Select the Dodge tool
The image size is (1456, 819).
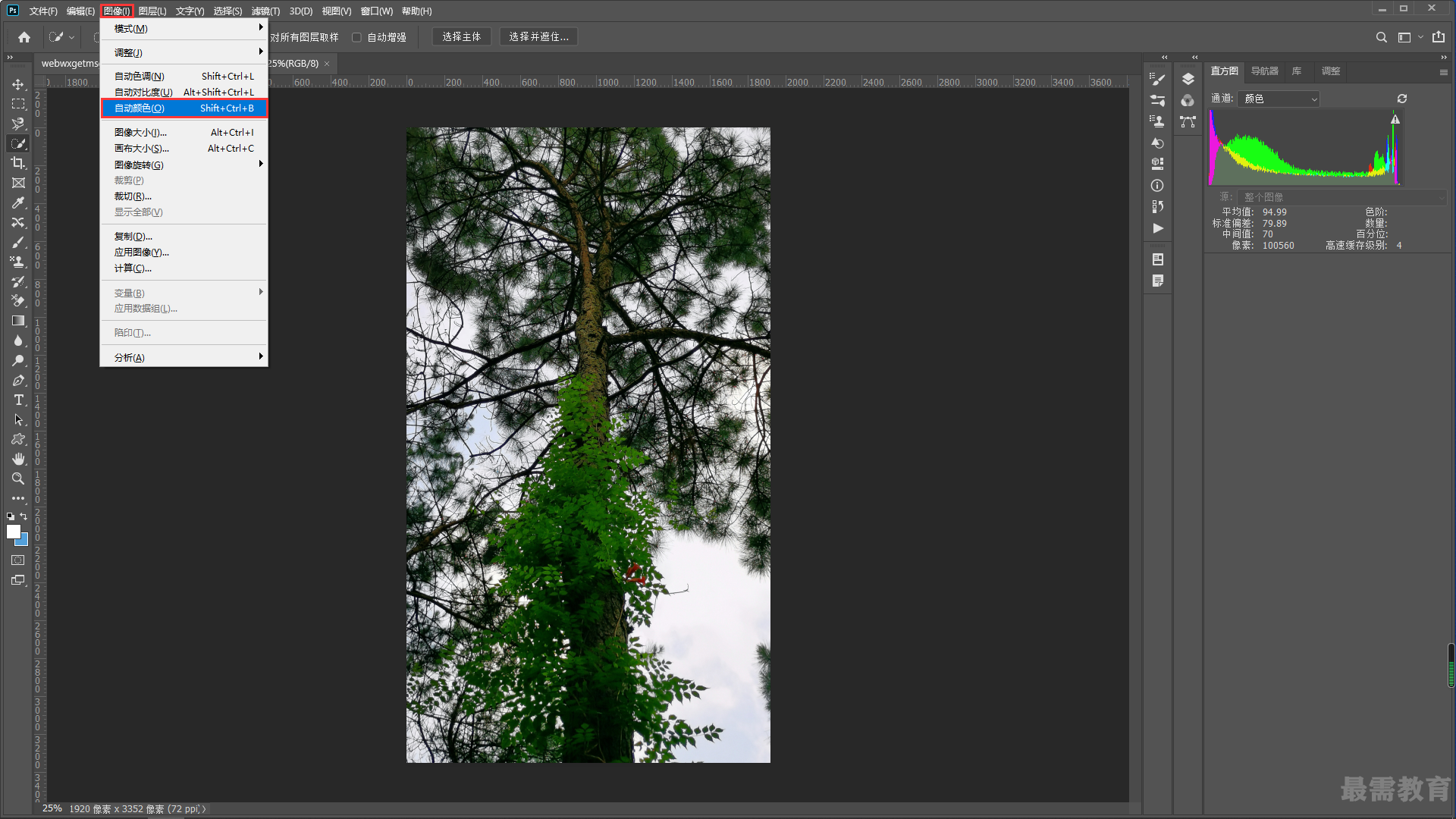pos(18,360)
